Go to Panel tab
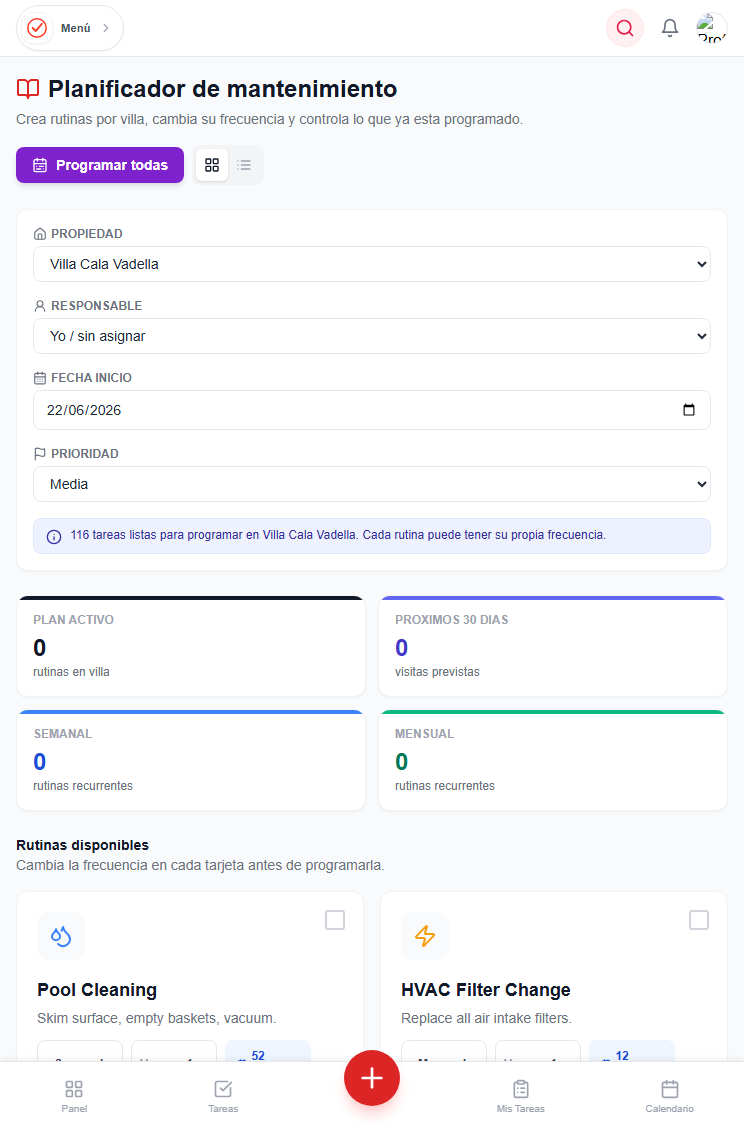The width and height of the screenshot is (744, 1133). 74,1096
